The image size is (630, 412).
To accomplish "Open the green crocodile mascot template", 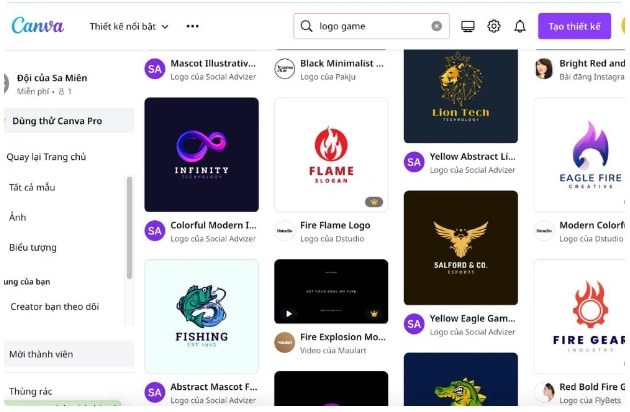I will (x=461, y=379).
